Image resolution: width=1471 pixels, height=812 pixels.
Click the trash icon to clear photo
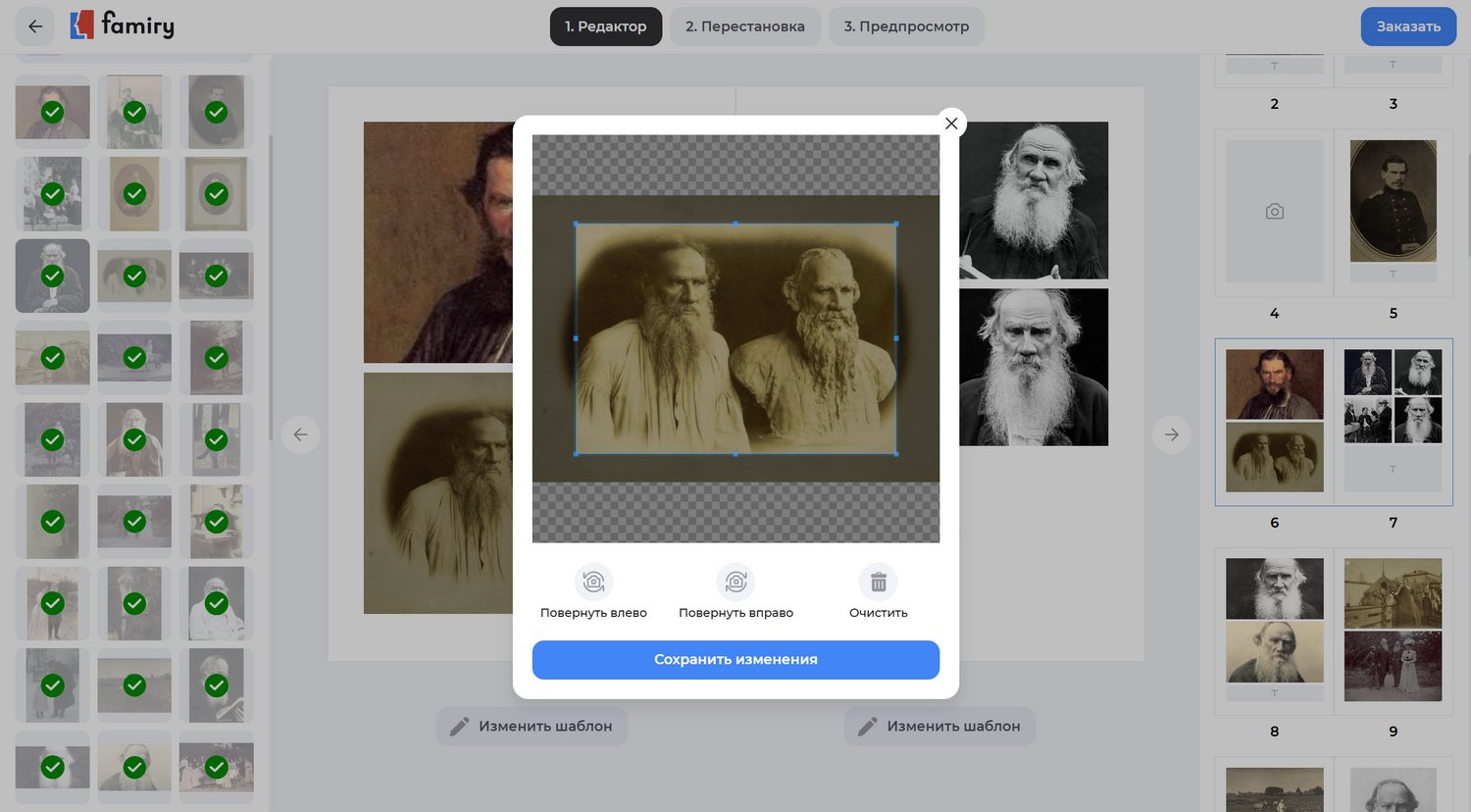(x=878, y=583)
